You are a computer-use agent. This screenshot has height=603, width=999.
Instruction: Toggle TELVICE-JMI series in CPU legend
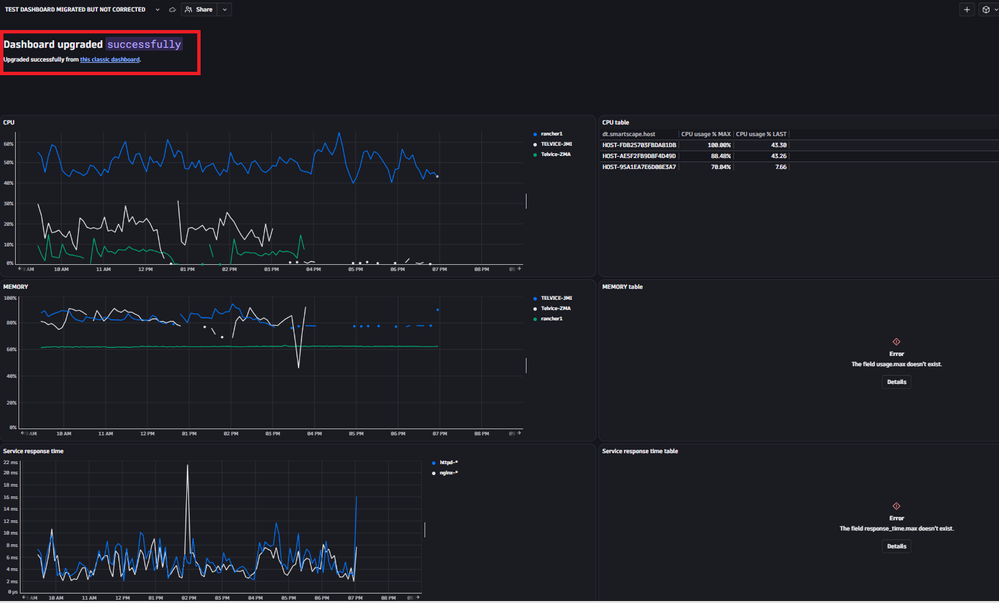pos(552,145)
